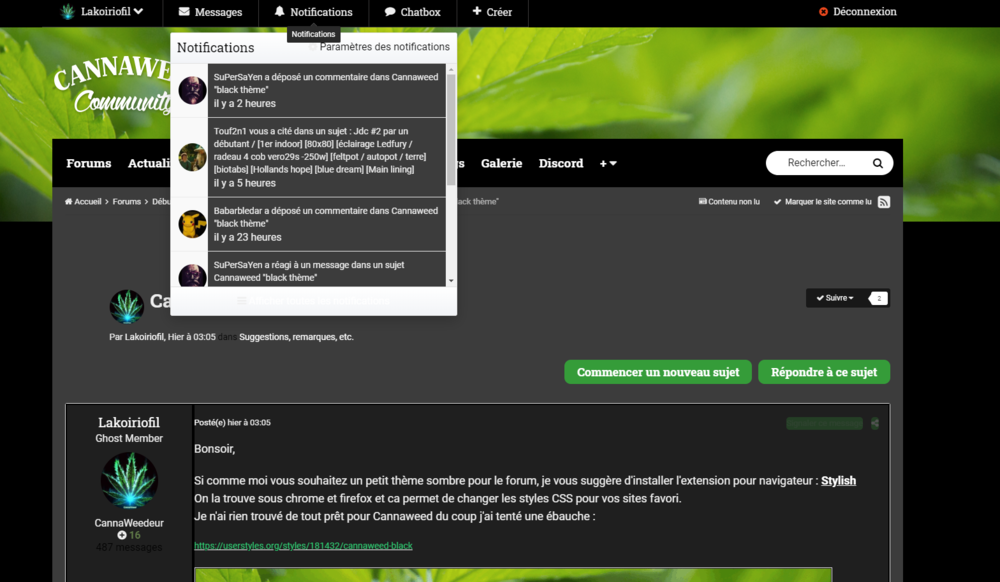Open the Chatbox
Image resolution: width=1000 pixels, height=582 pixels.
coord(413,11)
